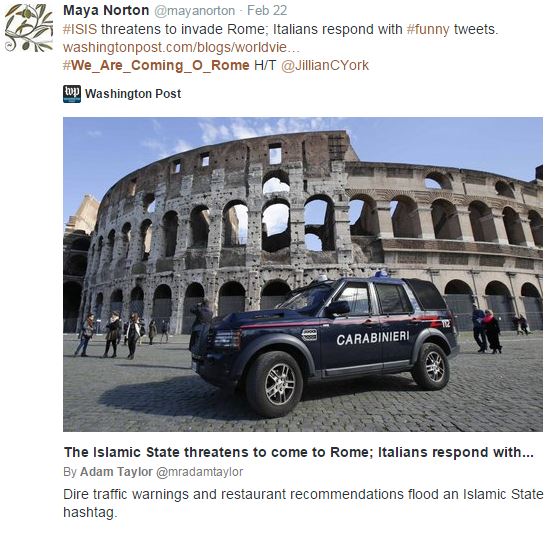
Task: Open the Colosseum Carabinieri photo
Action: [303, 274]
